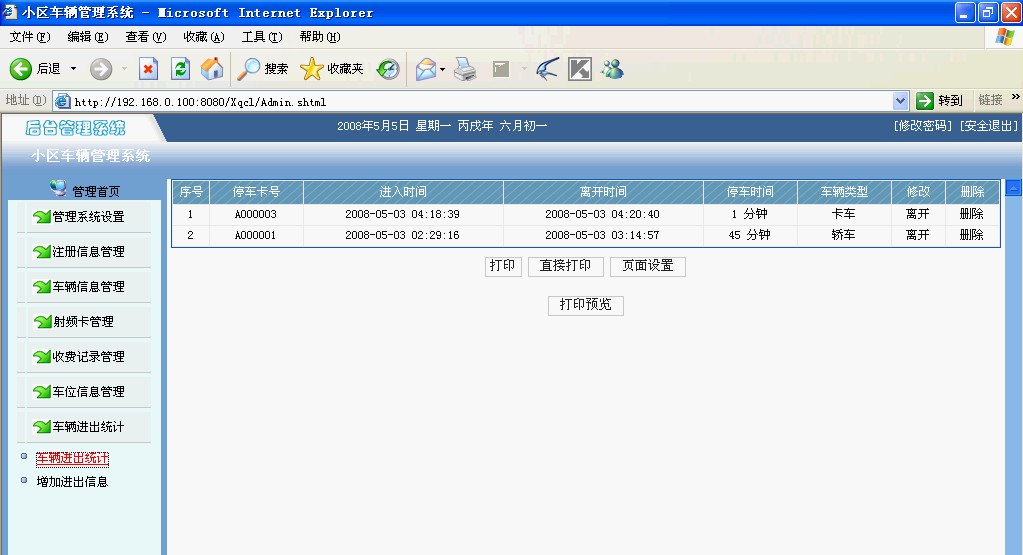
Task: Click the green arrow beside 管理系统设置
Action: pyautogui.click(x=42, y=217)
